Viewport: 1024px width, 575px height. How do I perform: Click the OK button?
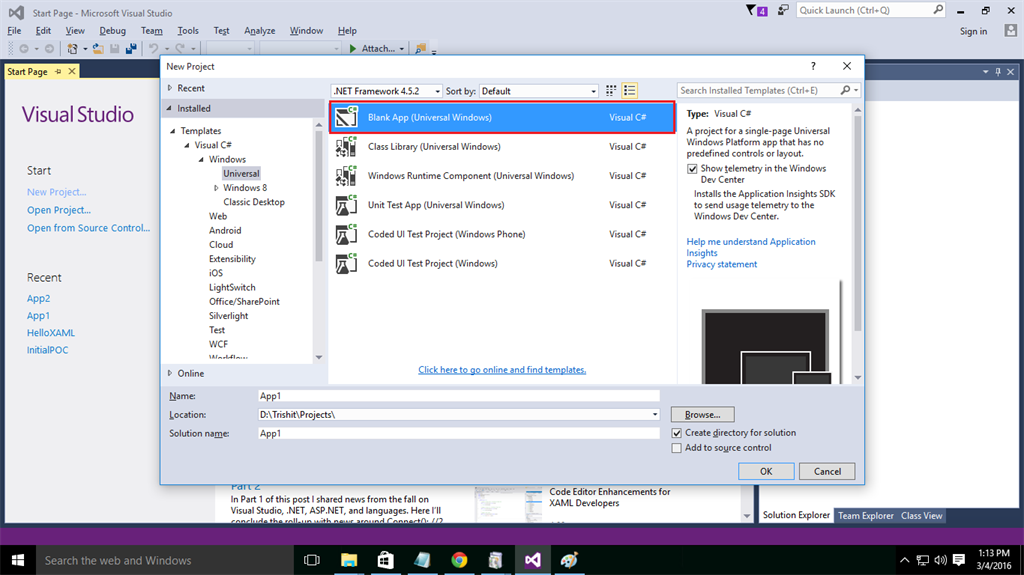[766, 471]
